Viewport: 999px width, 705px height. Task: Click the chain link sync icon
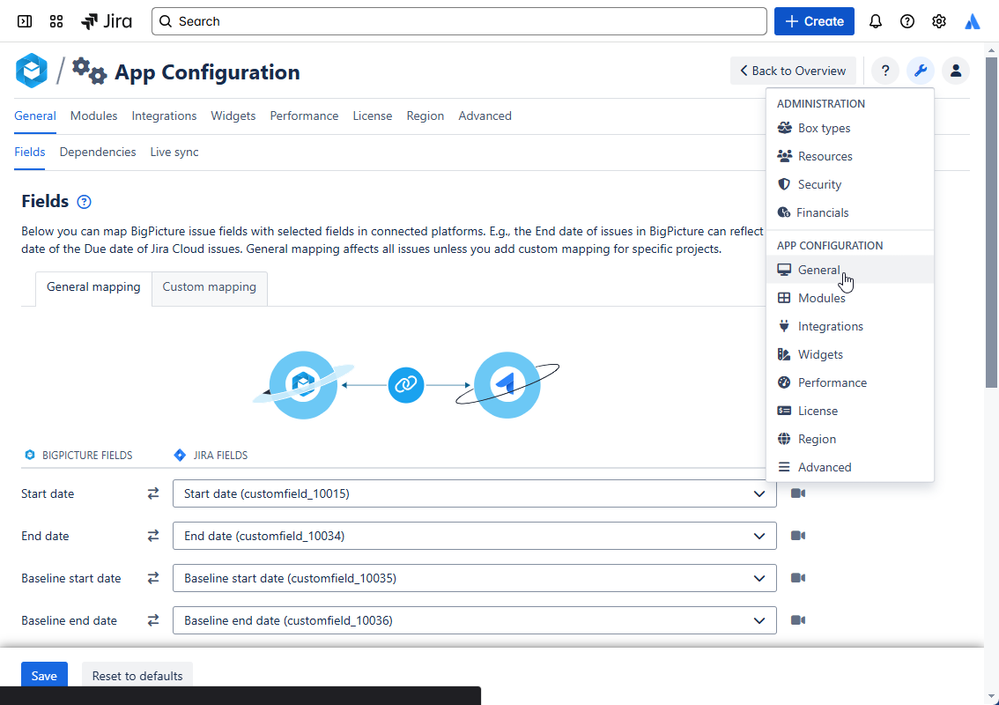tap(406, 385)
